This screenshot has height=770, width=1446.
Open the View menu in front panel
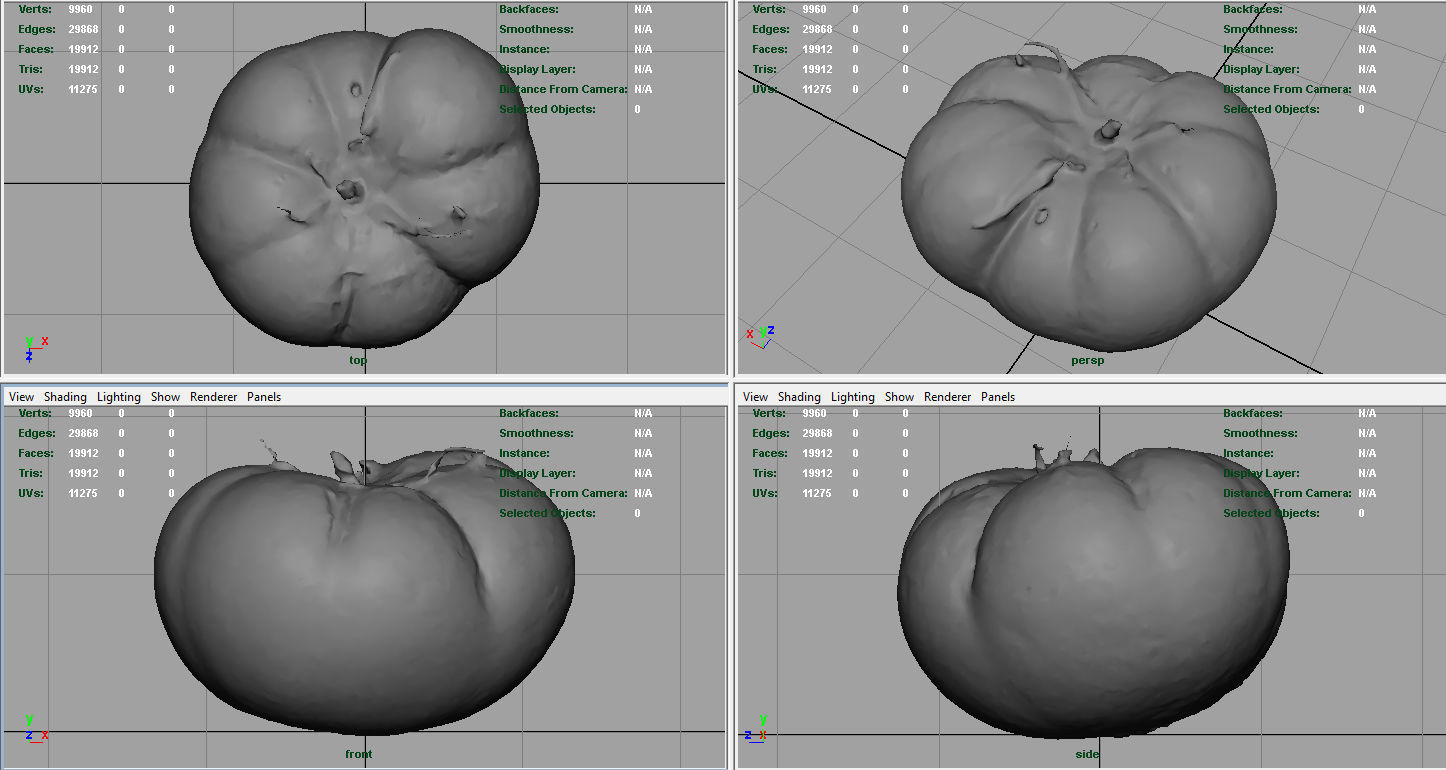[x=21, y=397]
